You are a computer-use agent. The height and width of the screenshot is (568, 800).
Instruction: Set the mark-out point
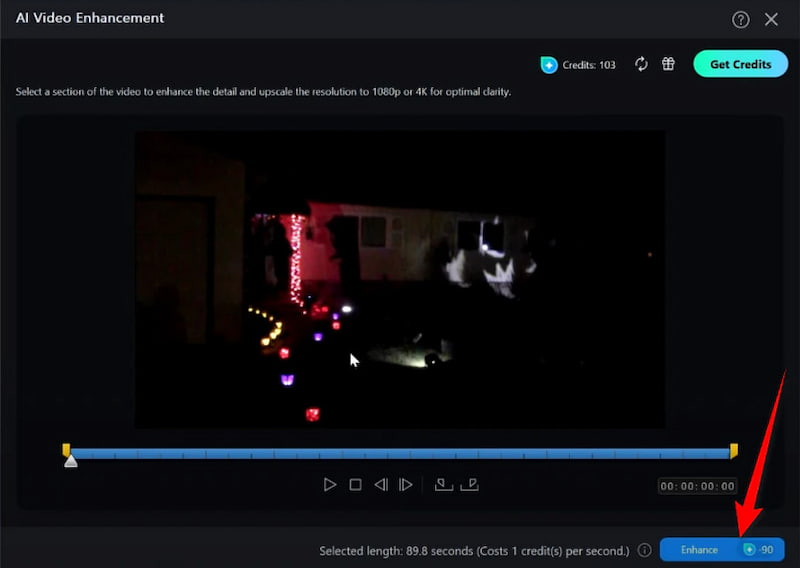point(469,484)
